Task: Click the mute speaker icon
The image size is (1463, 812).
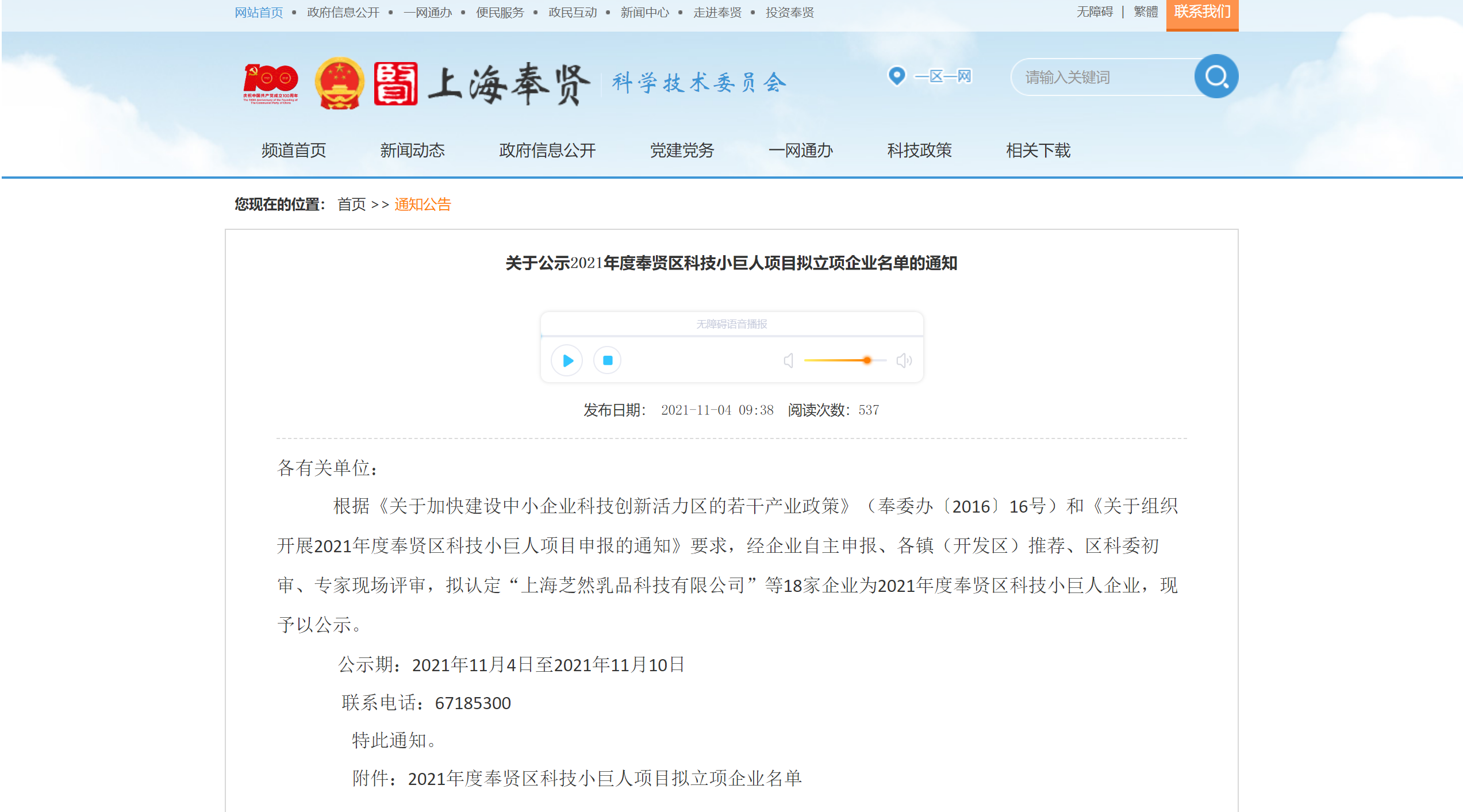Action: point(789,360)
